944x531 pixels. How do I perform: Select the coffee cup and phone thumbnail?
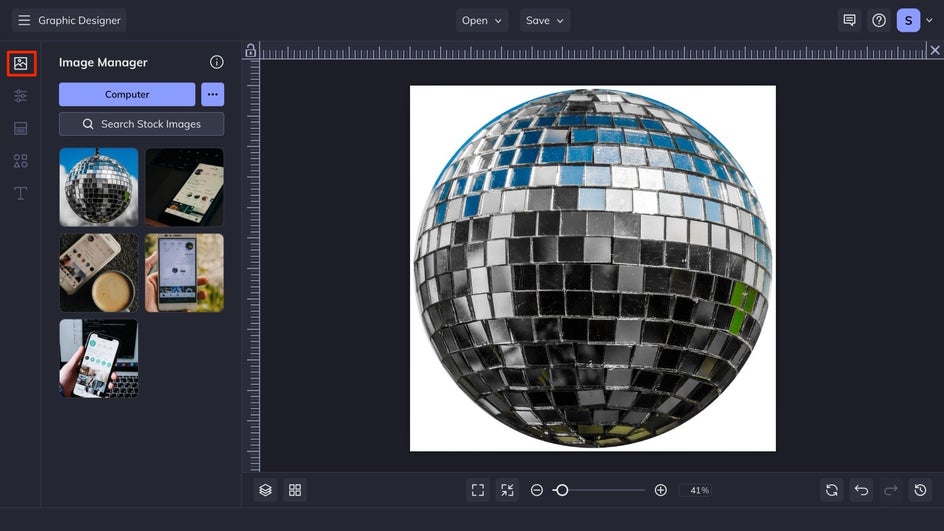99,273
